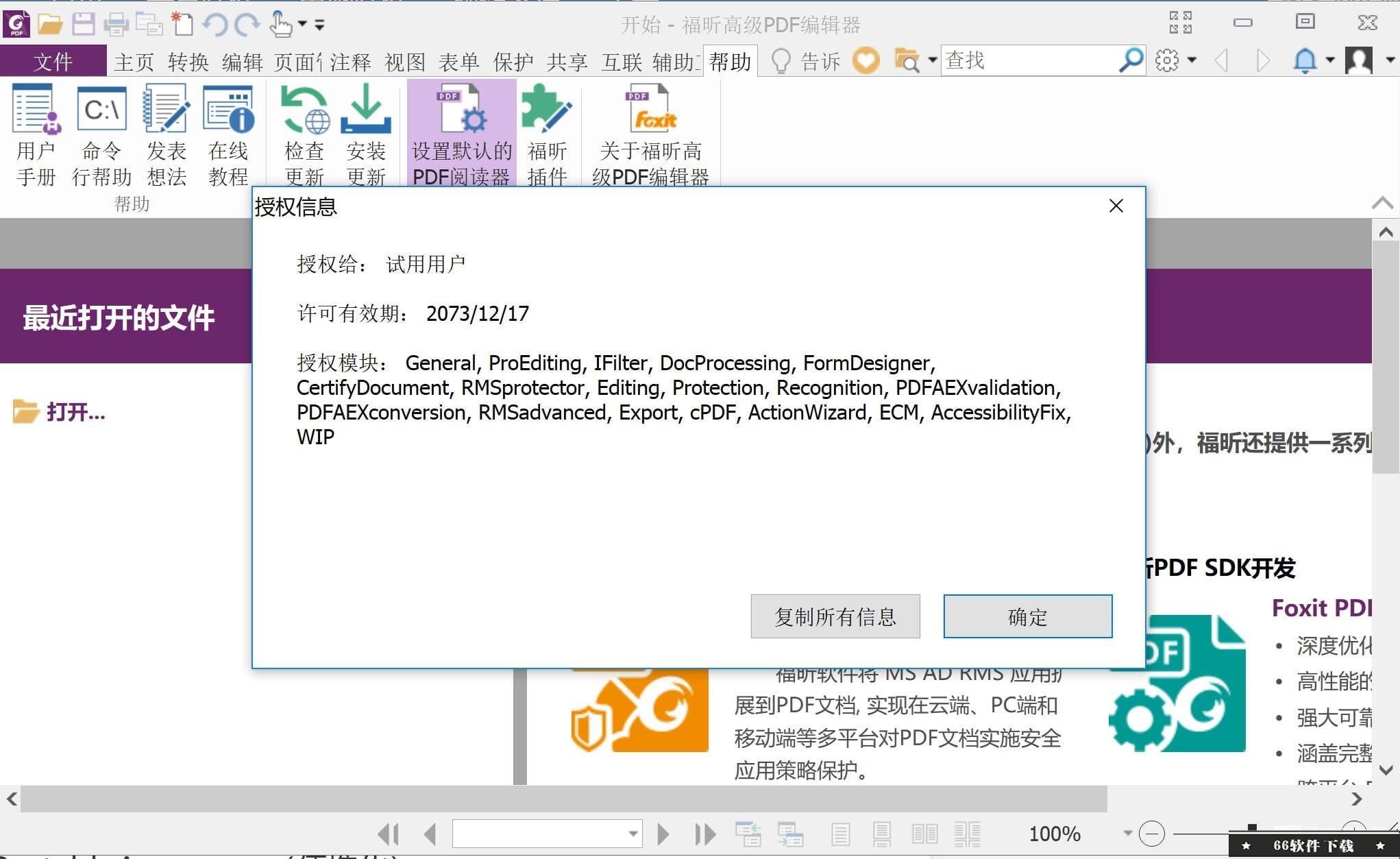Viewport: 1400px width, 859px height.
Task: Click the folder search icon
Action: click(x=907, y=60)
